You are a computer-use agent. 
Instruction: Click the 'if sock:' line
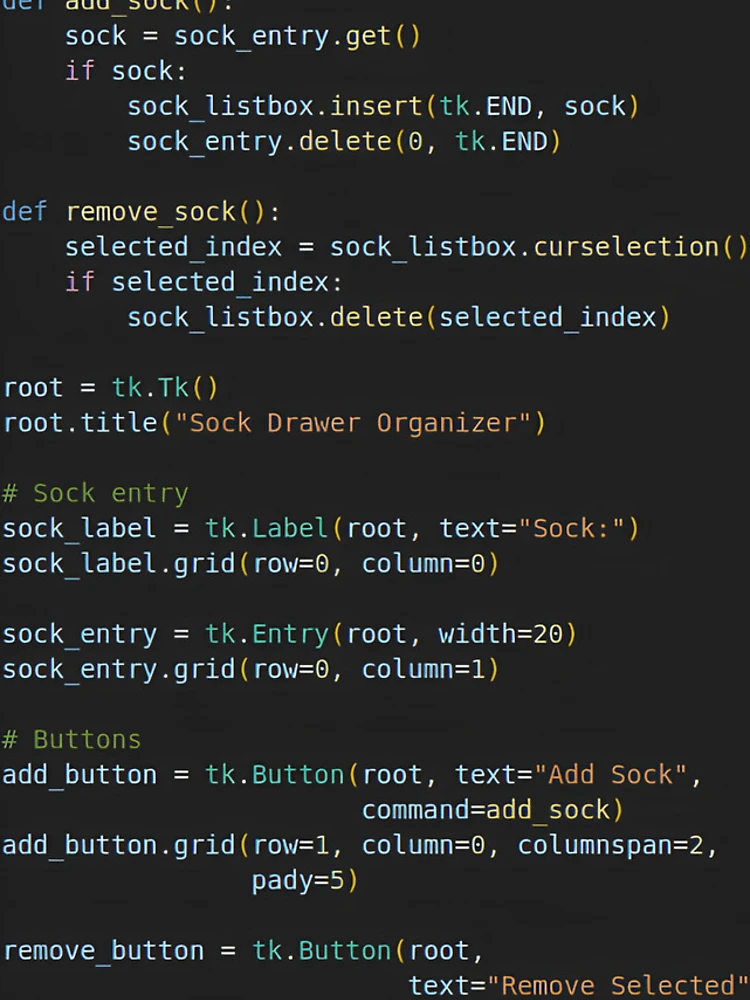click(126, 71)
